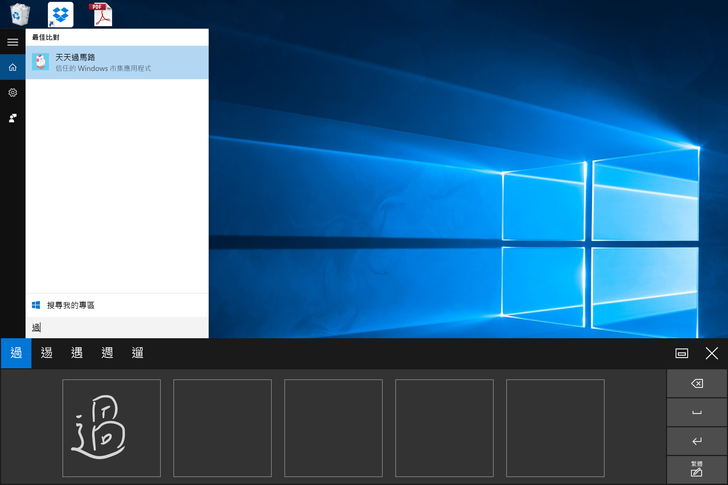
Task: Switch keyboard mode via 繁體 handwriting button
Action: click(x=697, y=470)
